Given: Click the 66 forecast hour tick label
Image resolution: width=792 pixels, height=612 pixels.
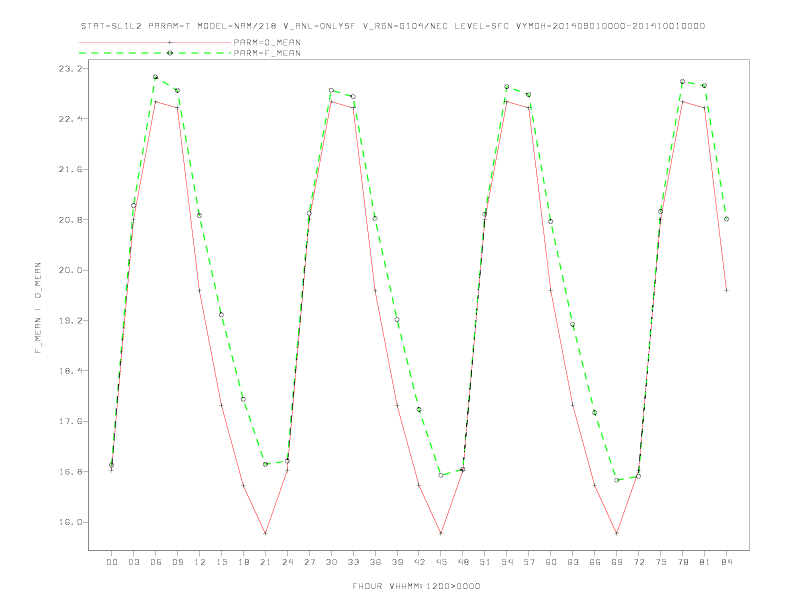Looking at the screenshot, I should (x=595, y=562).
